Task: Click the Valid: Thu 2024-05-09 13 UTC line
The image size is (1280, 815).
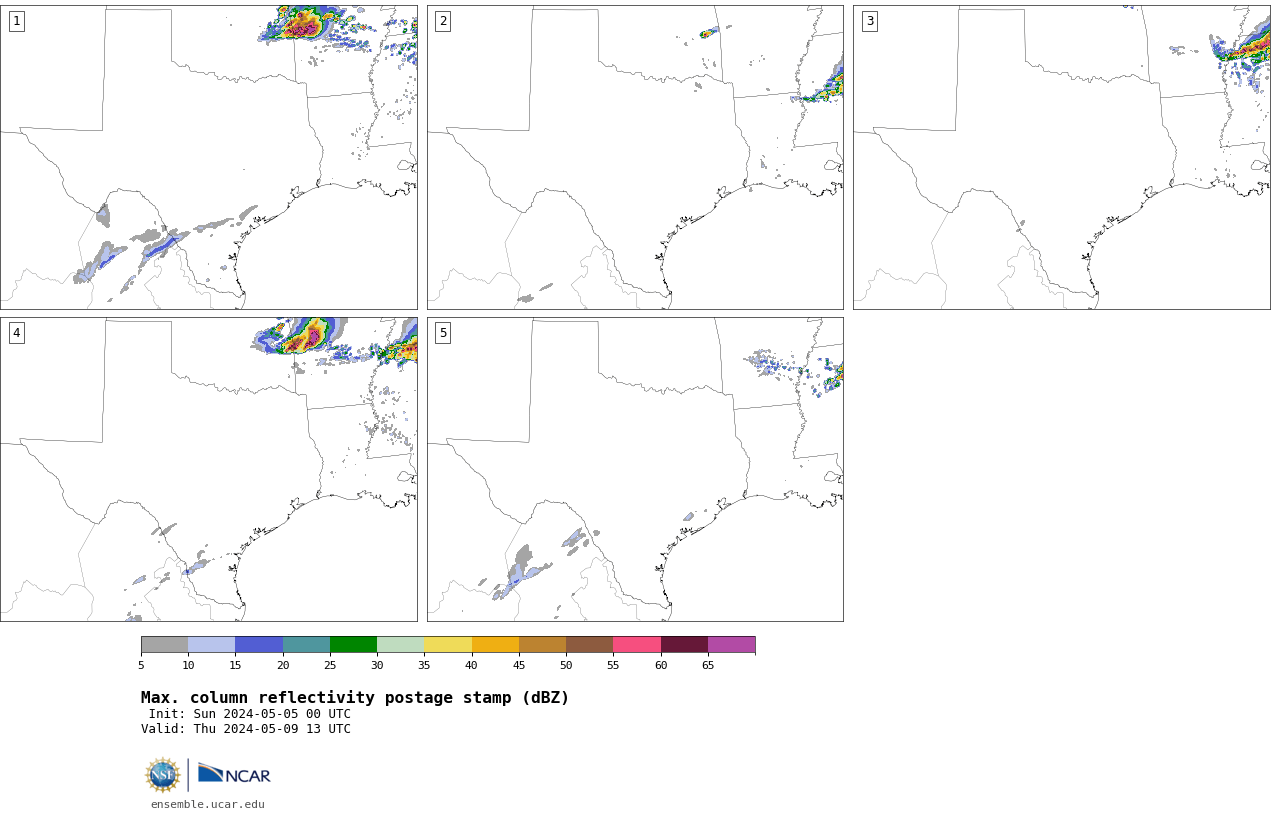Action: pos(246,729)
